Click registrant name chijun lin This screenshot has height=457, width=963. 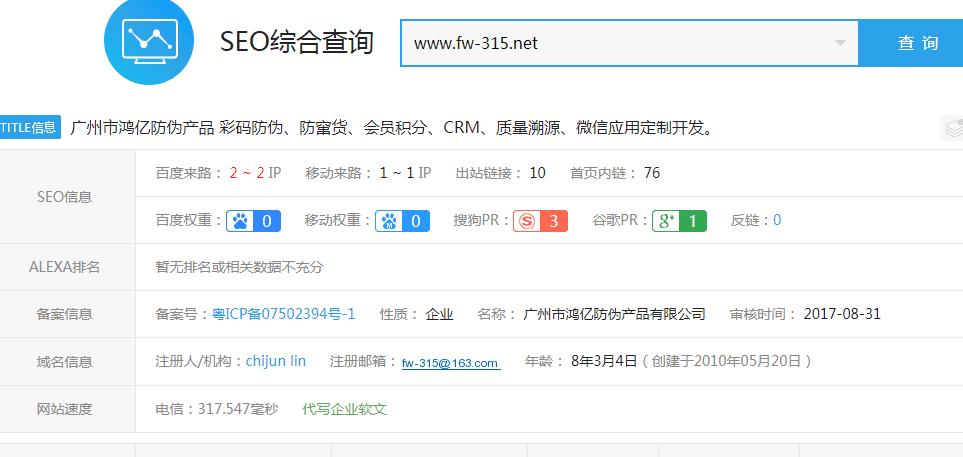[276, 361]
